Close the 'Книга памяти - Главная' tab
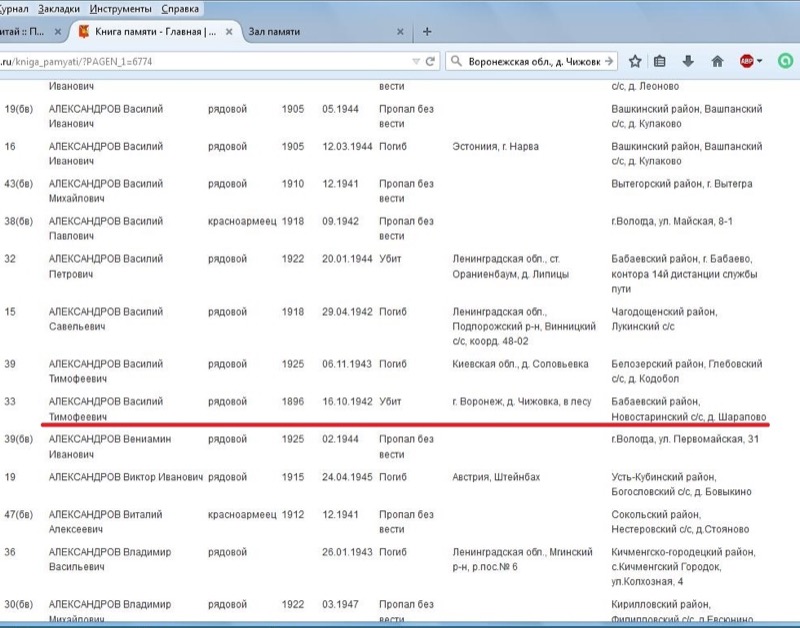 [229, 32]
